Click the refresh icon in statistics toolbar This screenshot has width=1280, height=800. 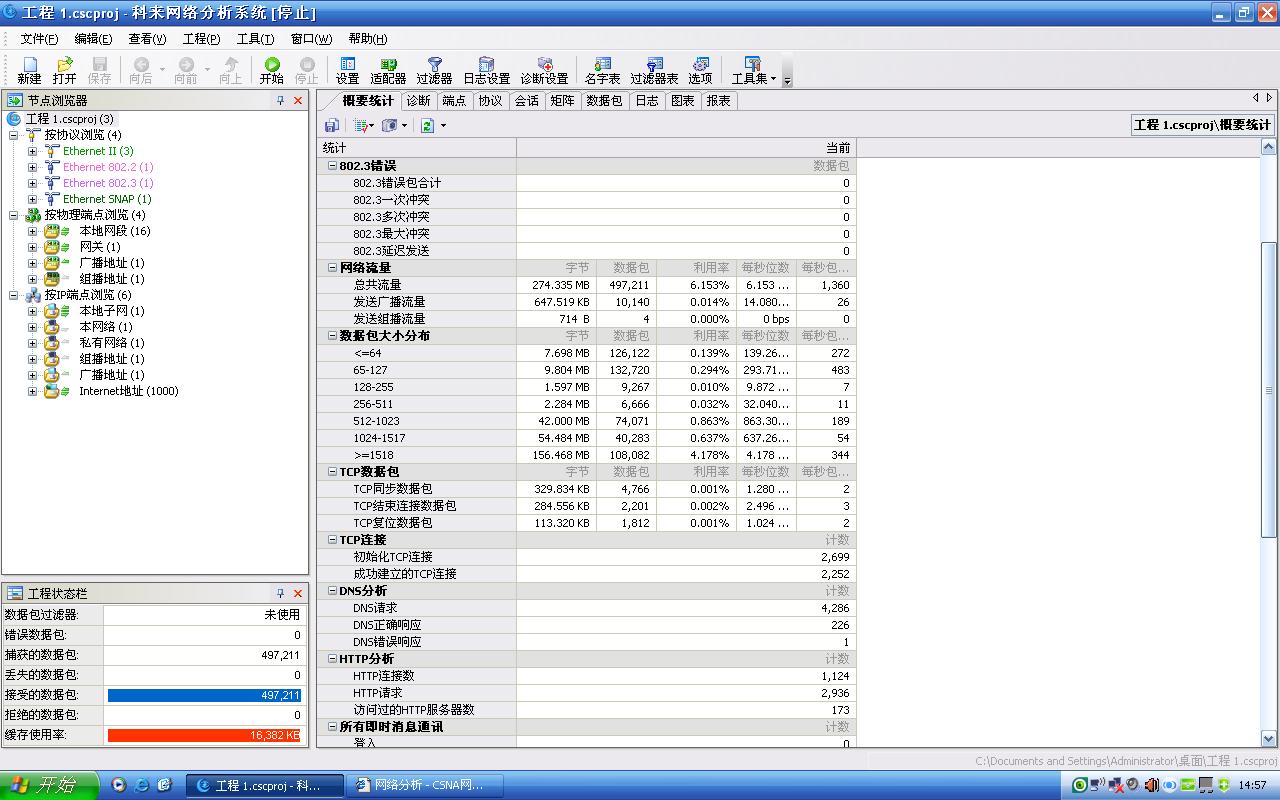tap(427, 125)
